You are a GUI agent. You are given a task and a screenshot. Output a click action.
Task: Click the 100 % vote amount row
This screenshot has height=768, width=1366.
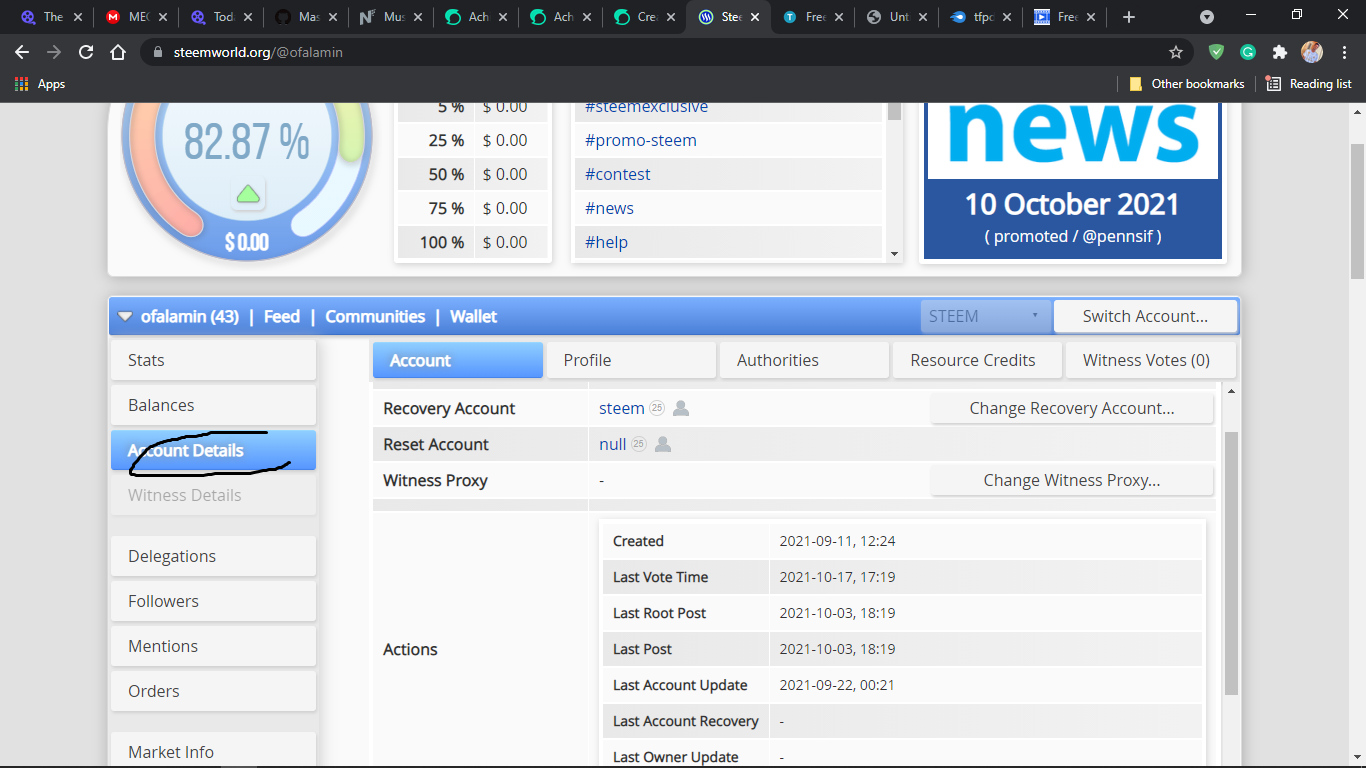click(473, 242)
